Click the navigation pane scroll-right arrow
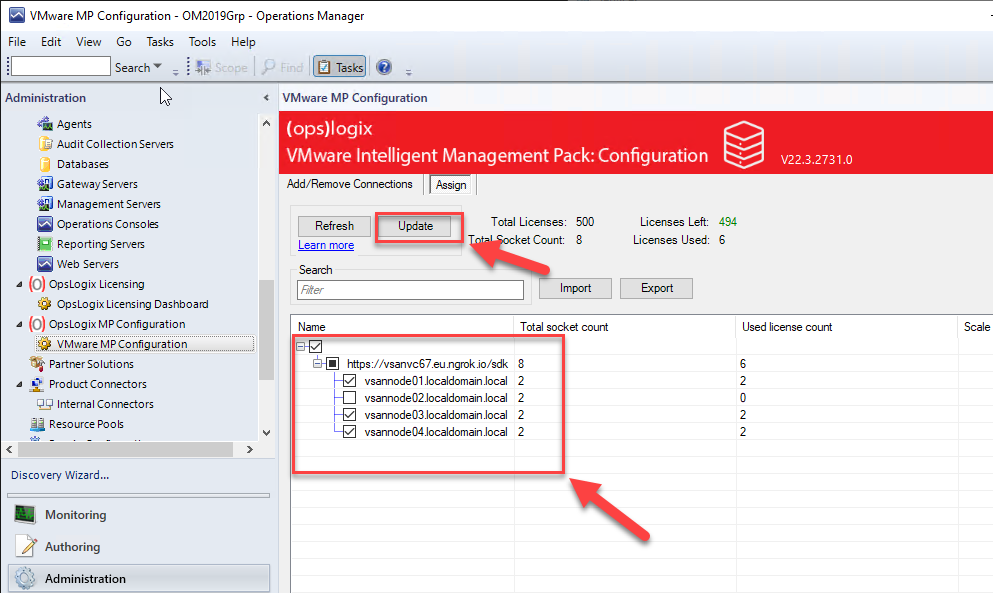993x593 pixels. 250,449
